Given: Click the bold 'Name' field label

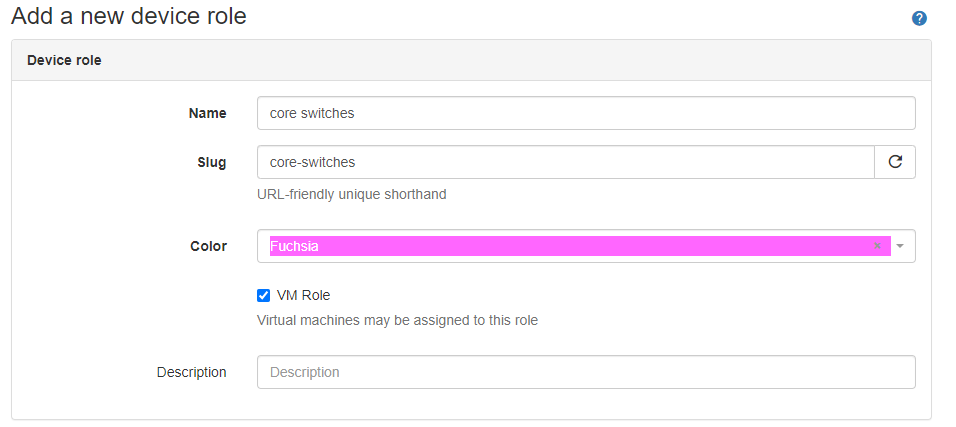Looking at the screenshot, I should click(x=207, y=113).
